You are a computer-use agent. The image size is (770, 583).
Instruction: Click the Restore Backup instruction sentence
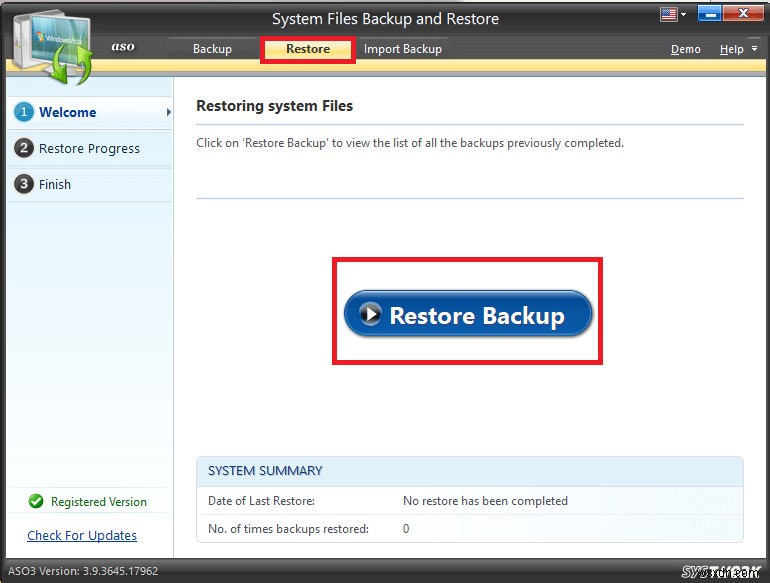pyautogui.click(x=410, y=143)
